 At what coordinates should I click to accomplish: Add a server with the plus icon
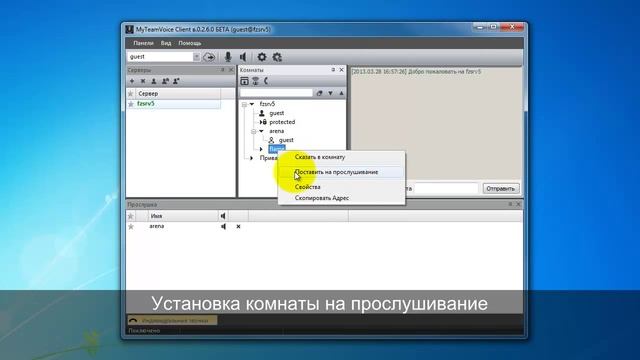(x=132, y=81)
